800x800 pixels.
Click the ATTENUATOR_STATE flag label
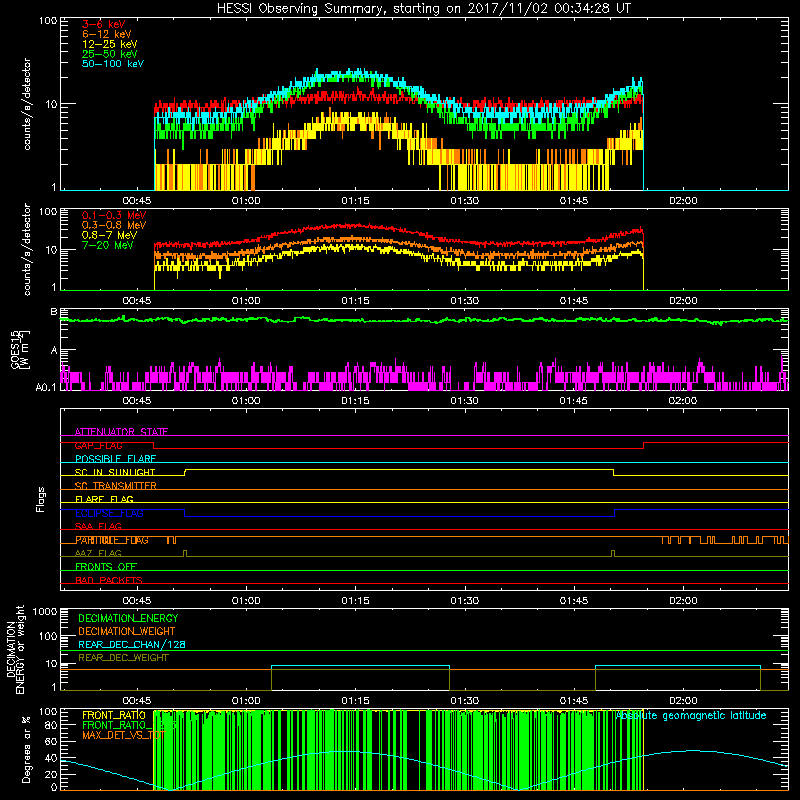(x=121, y=432)
